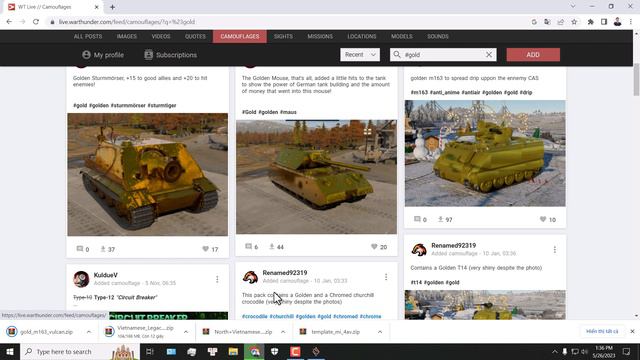Screen dimensions: 640x360
Task: Bookmark this page with the star
Action: click(x=574, y=22)
